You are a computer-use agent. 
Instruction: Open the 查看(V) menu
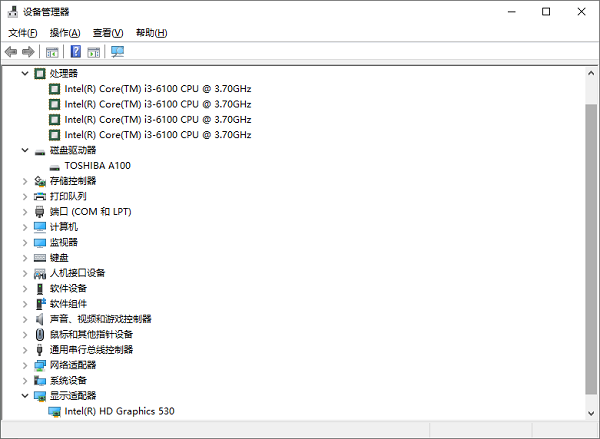click(x=107, y=33)
